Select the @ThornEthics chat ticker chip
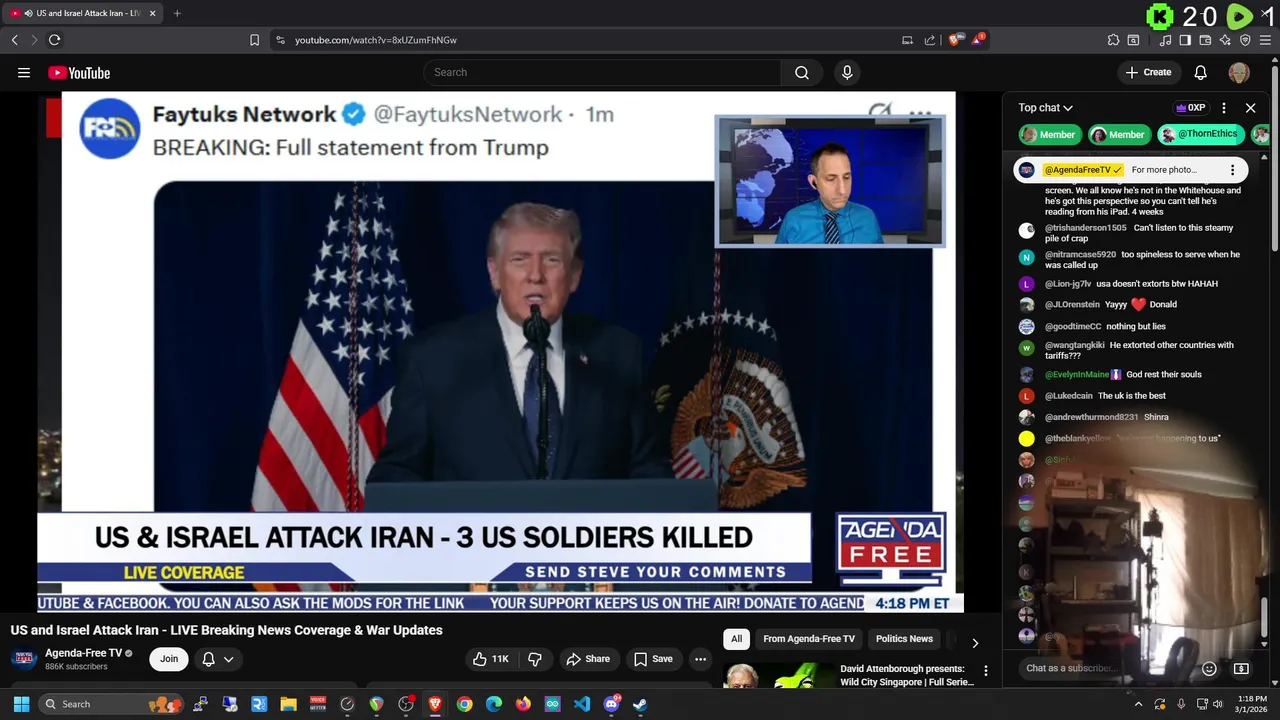This screenshot has width=1280, height=720. [1200, 134]
